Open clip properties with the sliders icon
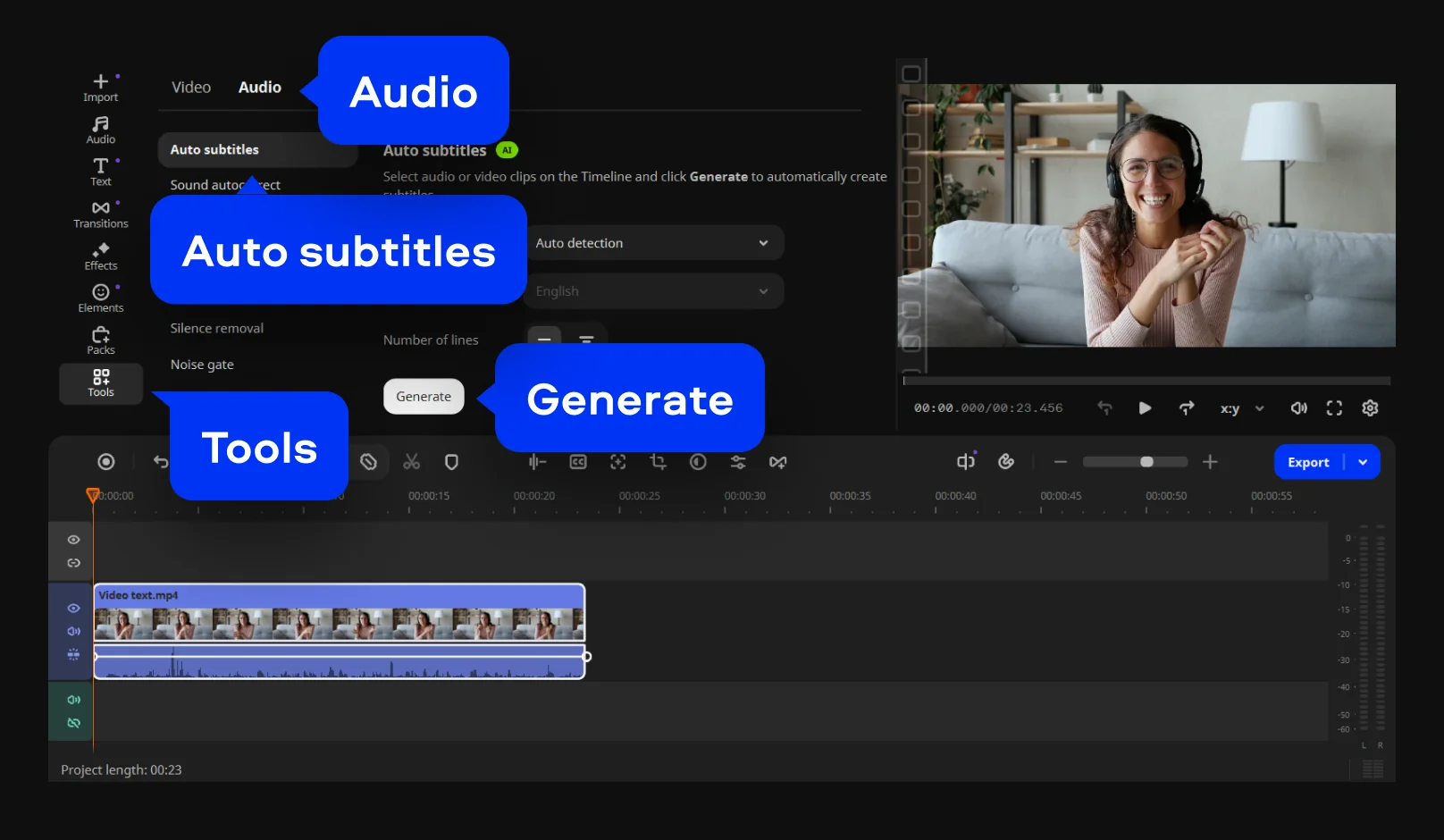The height and width of the screenshot is (840, 1444). (x=738, y=462)
